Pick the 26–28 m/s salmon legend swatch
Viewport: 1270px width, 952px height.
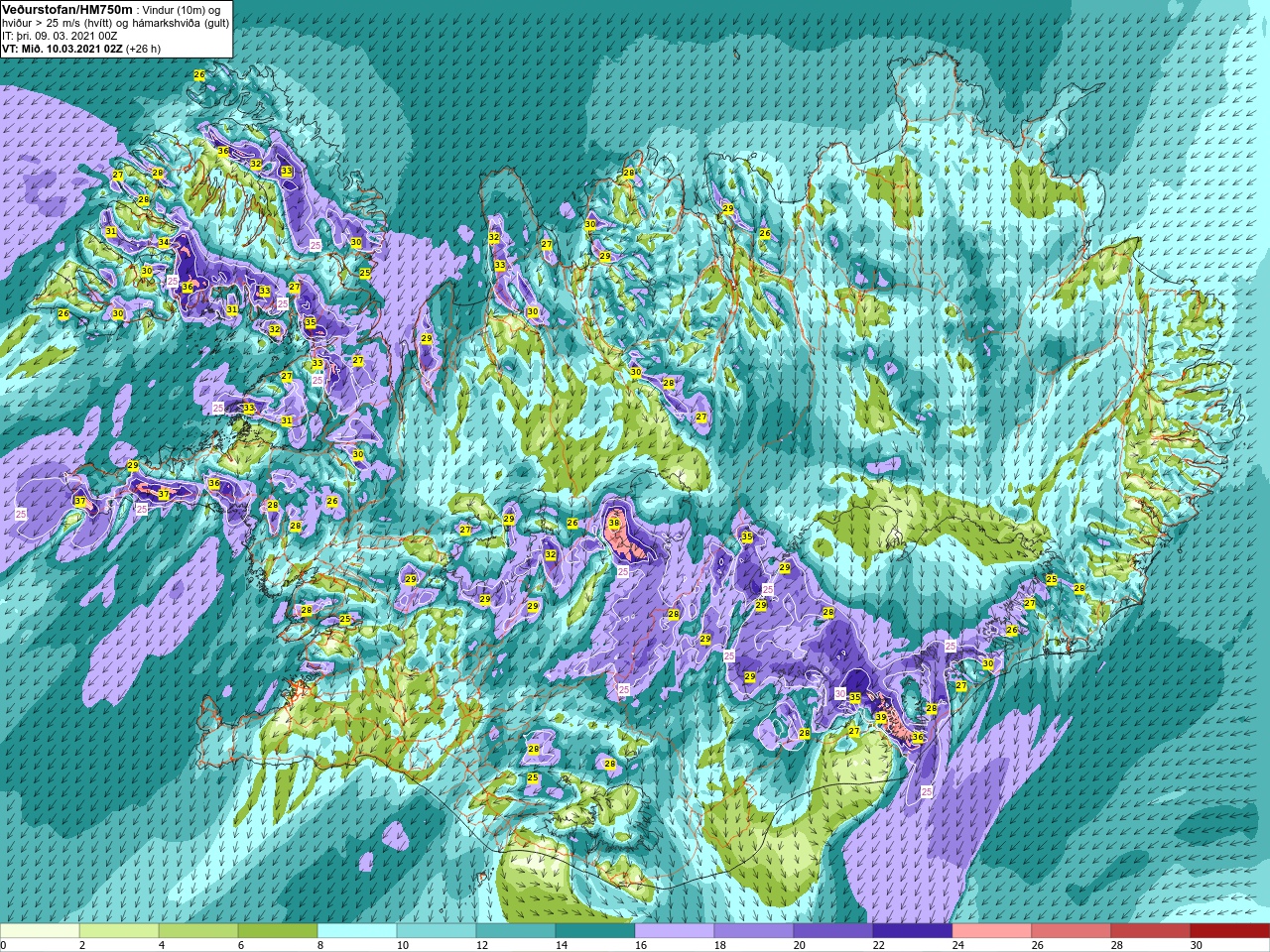coord(1072,931)
